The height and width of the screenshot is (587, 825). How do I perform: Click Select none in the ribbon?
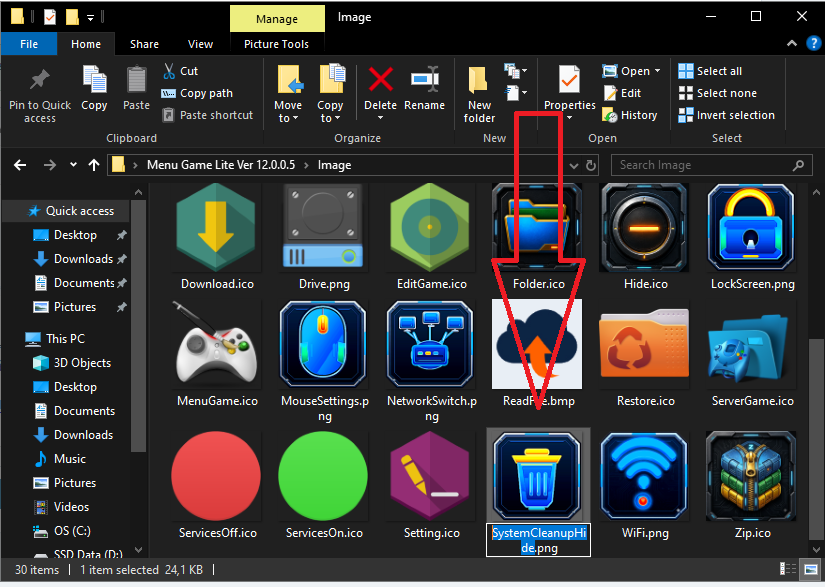718,93
